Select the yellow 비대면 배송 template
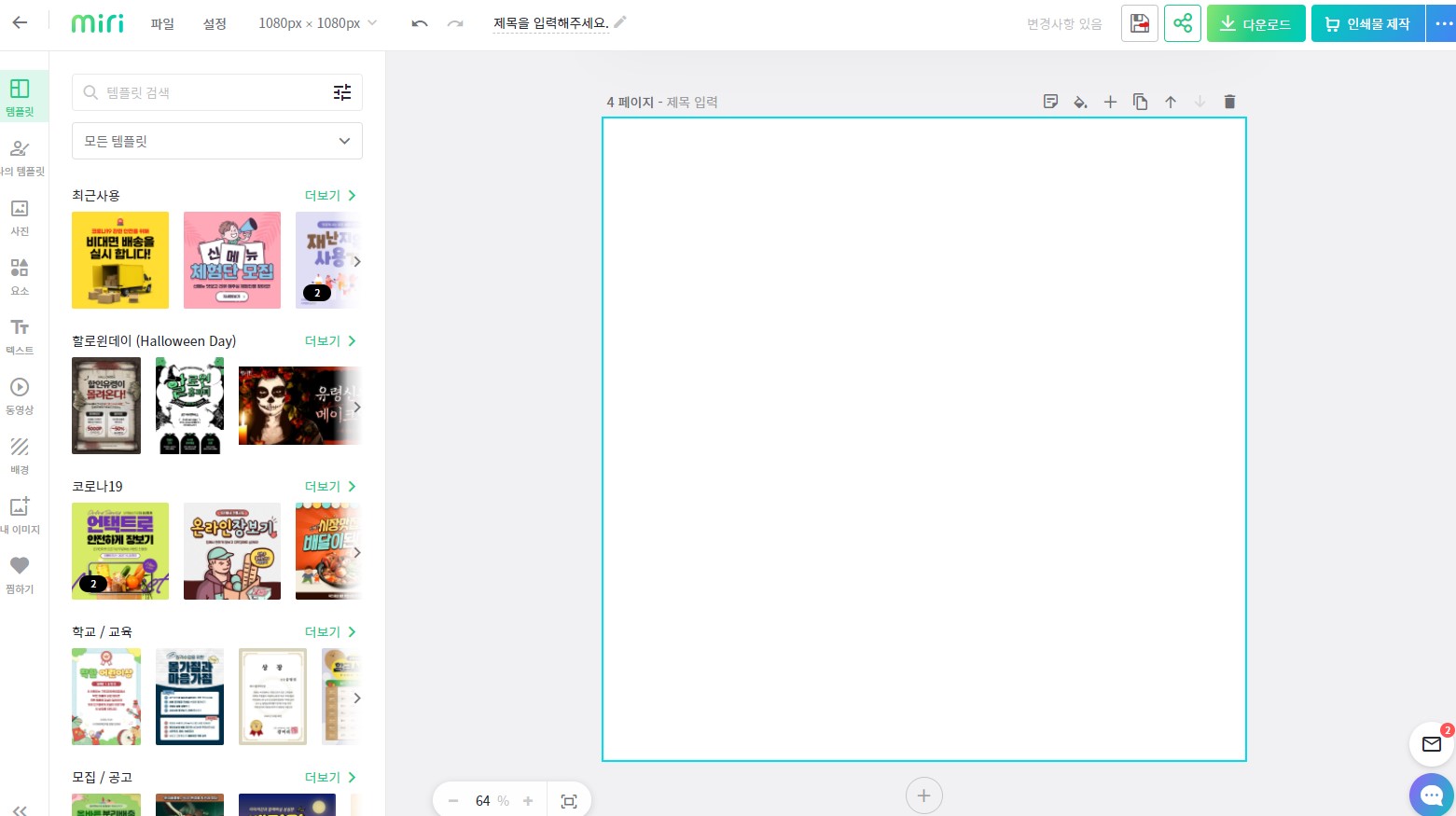Image resolution: width=1456 pixels, height=816 pixels. click(x=120, y=260)
